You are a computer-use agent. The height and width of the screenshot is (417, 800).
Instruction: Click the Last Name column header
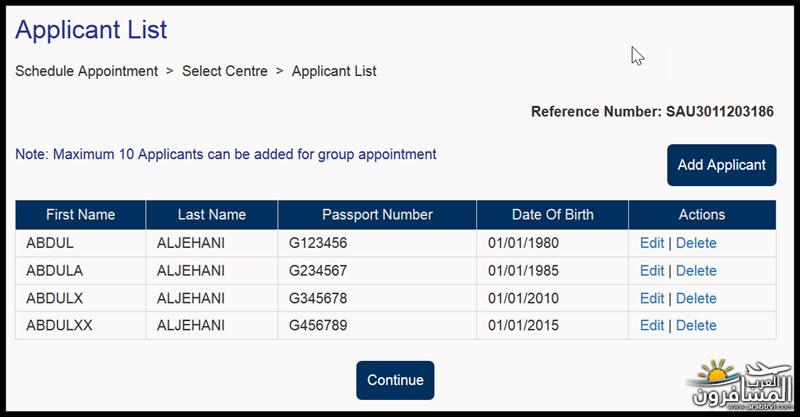point(212,215)
